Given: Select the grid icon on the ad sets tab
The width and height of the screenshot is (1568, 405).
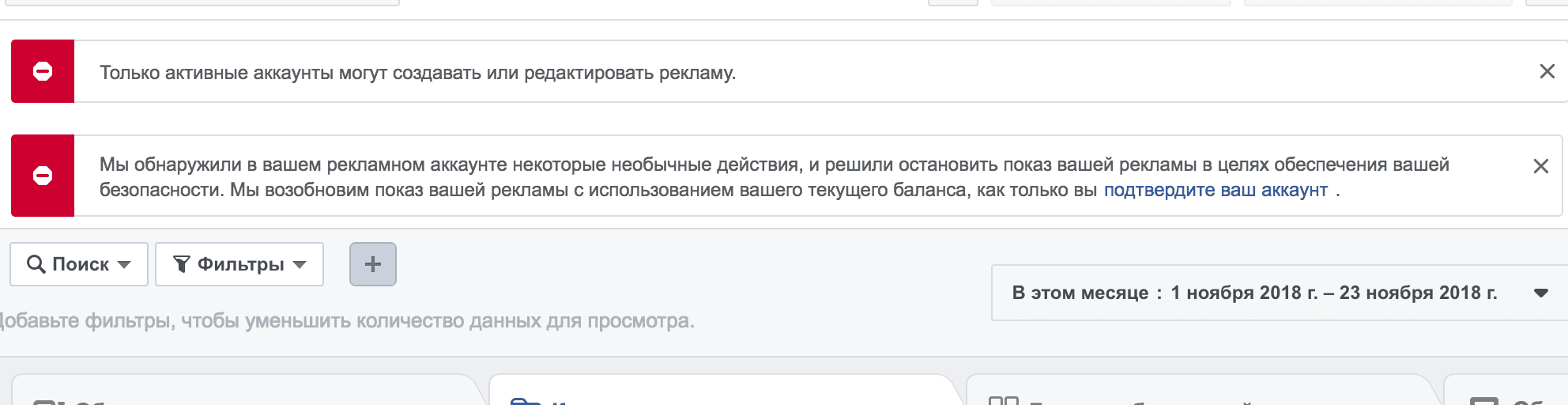Looking at the screenshot, I should coord(1004,401).
